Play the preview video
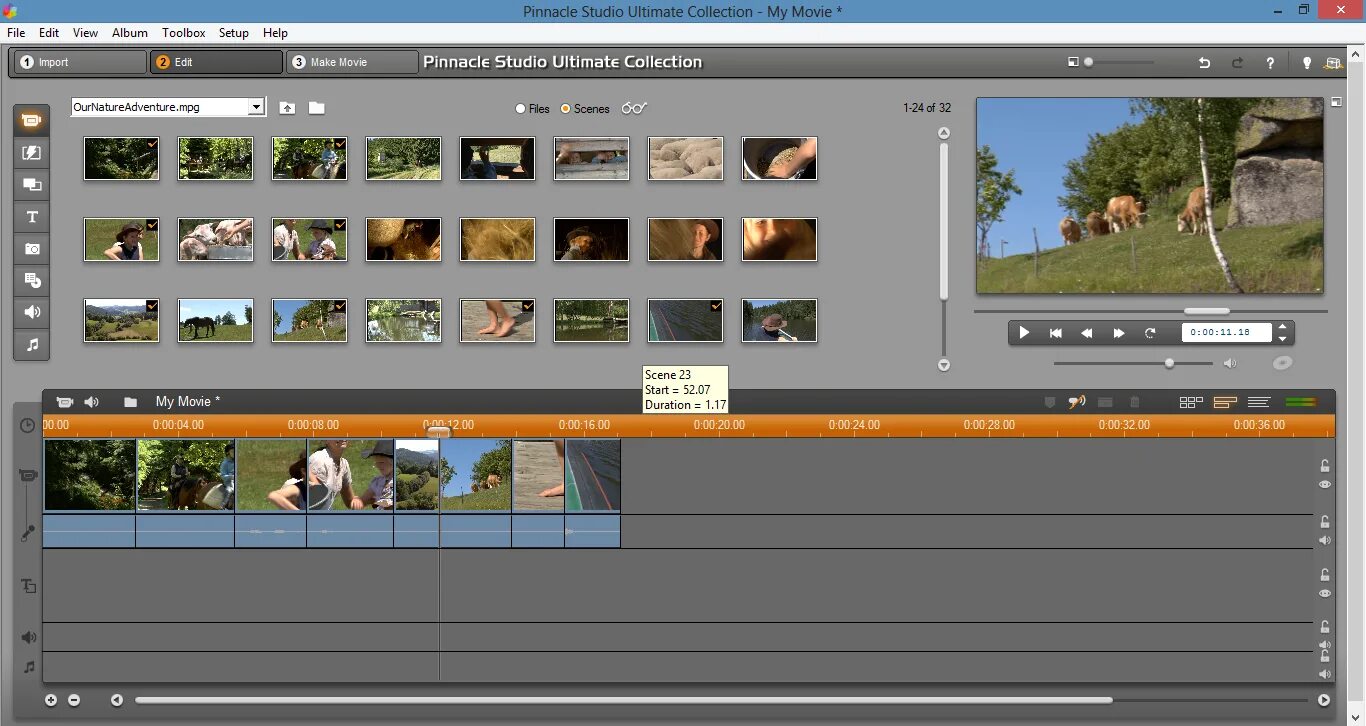The image size is (1366, 726). click(1023, 333)
